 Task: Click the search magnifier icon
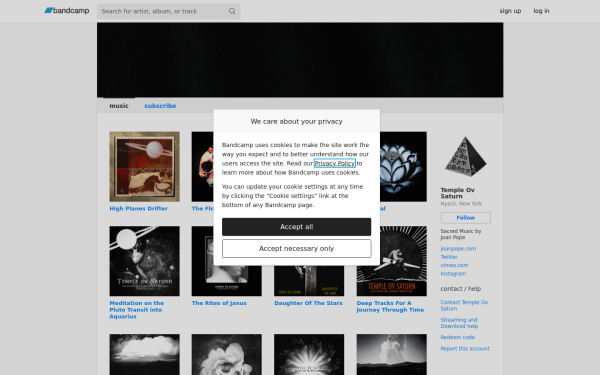tap(232, 11)
